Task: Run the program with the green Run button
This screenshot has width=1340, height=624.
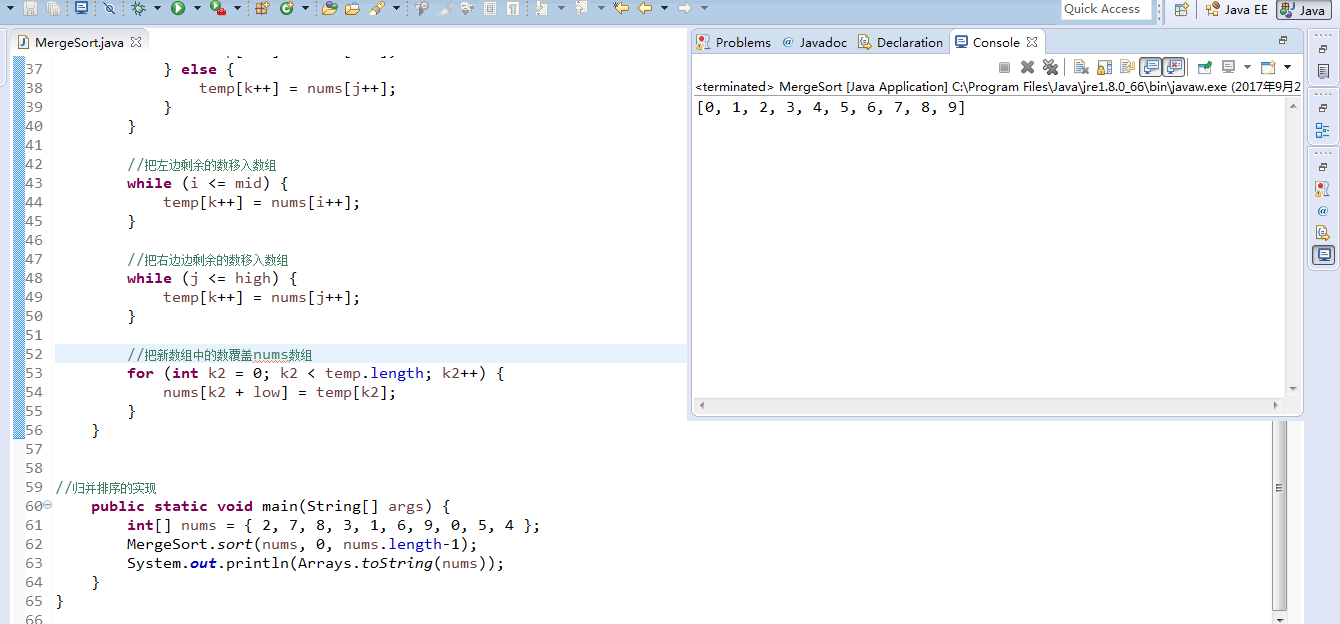Action: point(178,8)
